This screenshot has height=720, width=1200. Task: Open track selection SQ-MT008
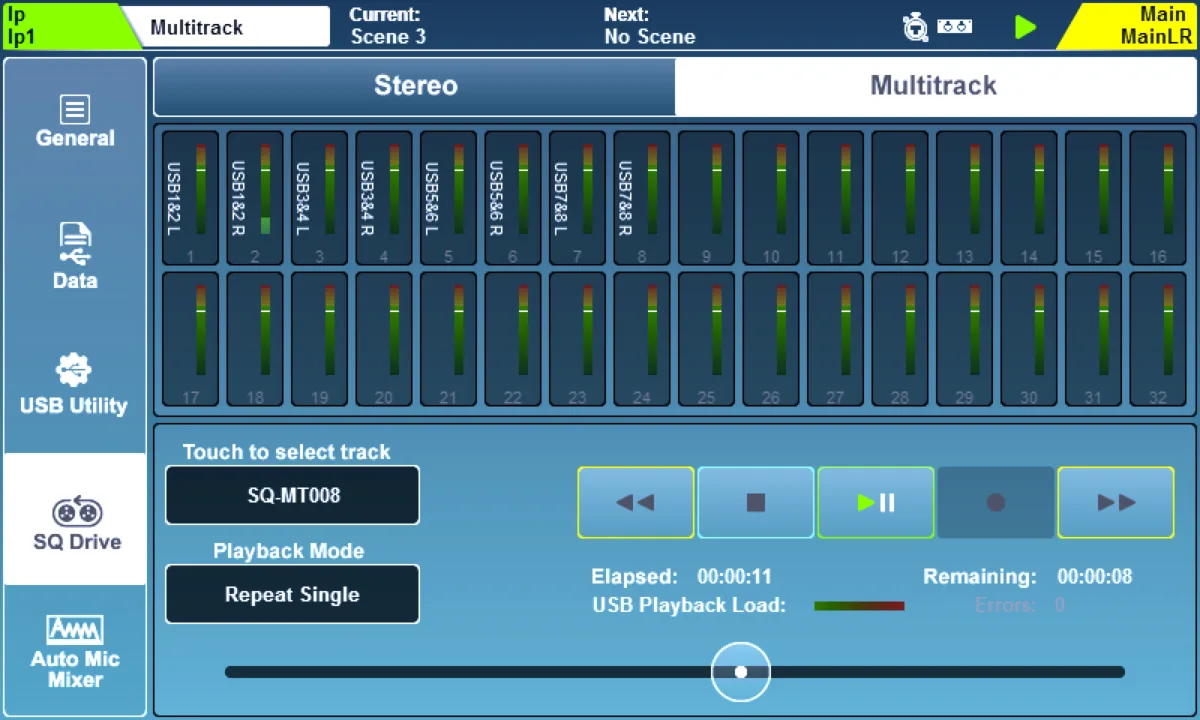click(x=292, y=495)
